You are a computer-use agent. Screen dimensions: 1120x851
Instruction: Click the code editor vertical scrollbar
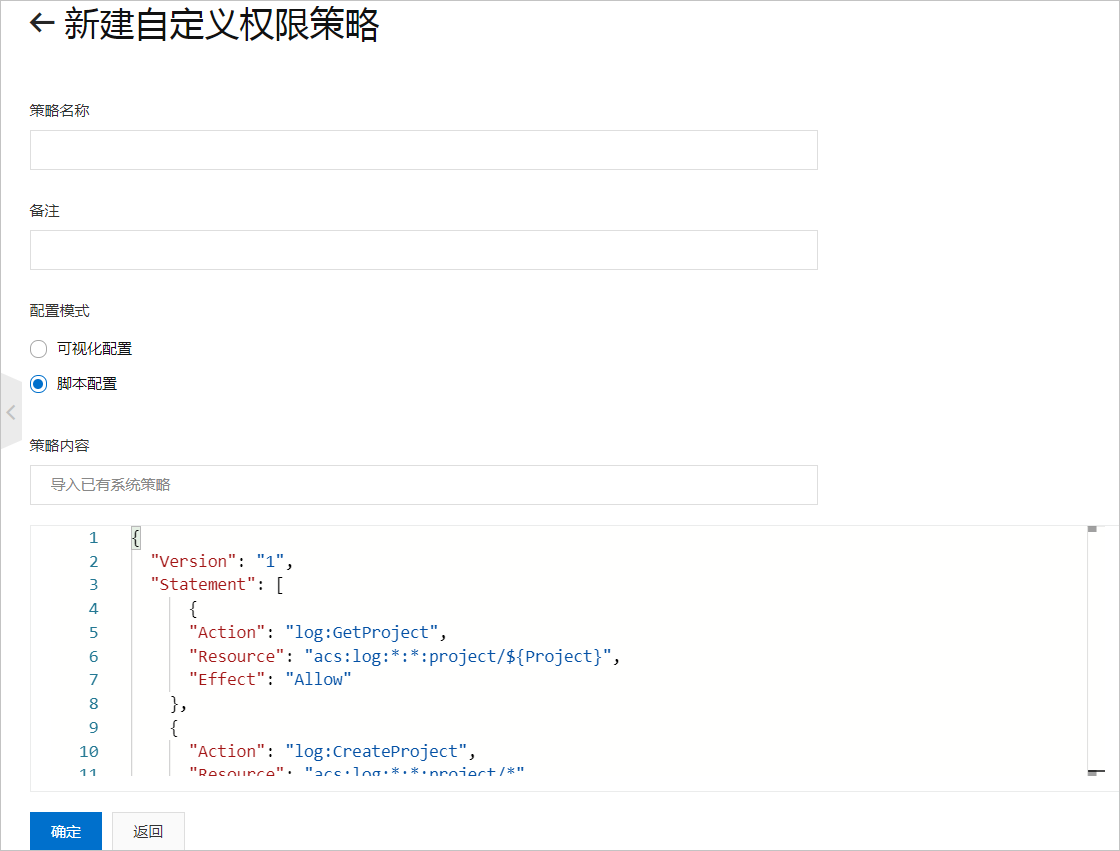tap(1094, 650)
